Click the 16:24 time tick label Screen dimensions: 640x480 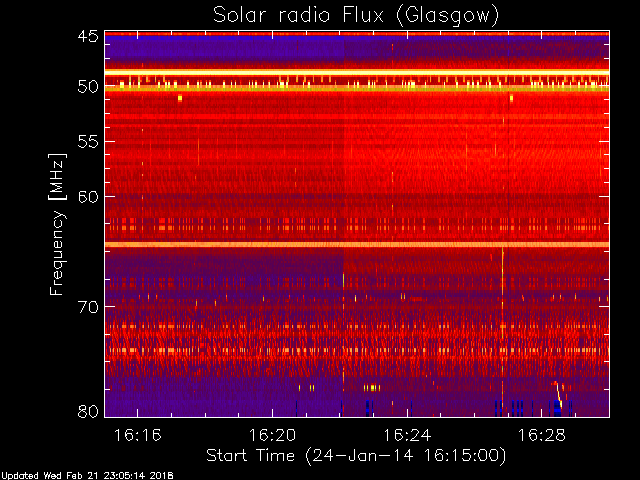(x=407, y=435)
